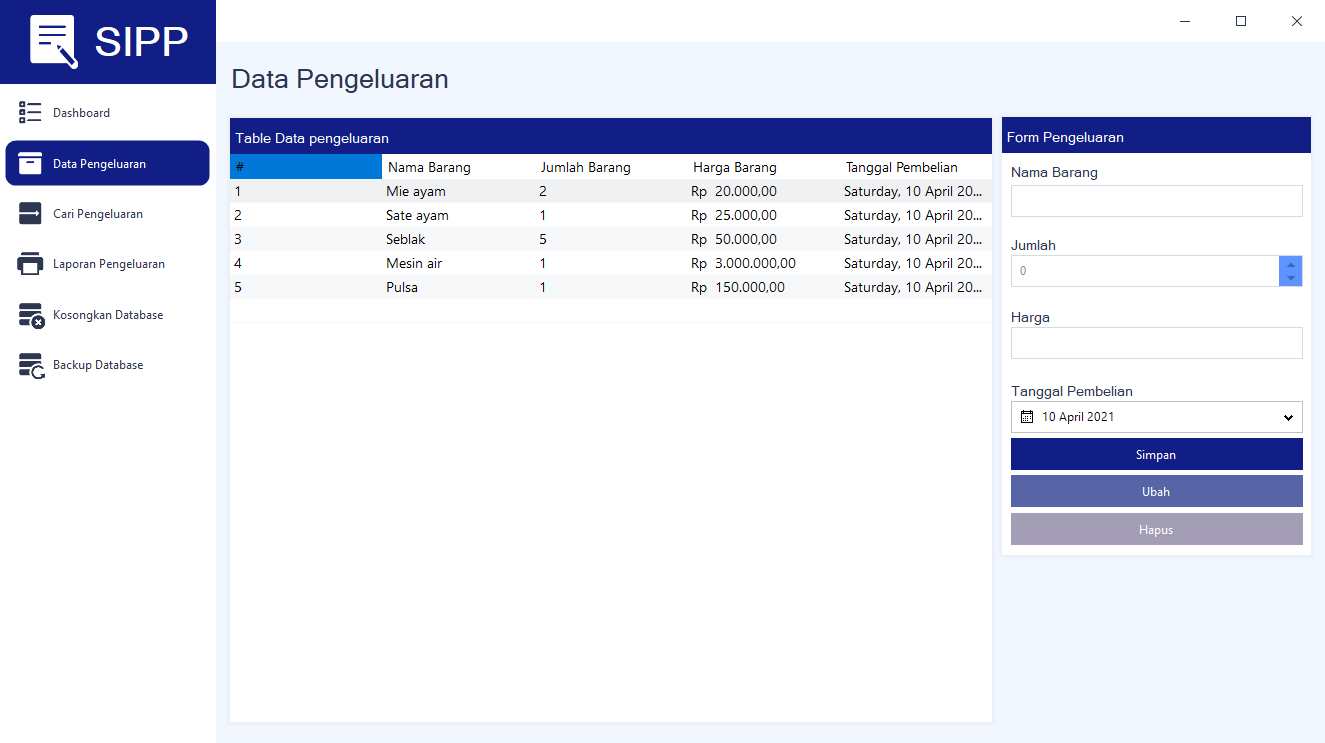Screen dimensions: 1325x743
Task: Click the Kosongkan Database icon
Action: 31,315
